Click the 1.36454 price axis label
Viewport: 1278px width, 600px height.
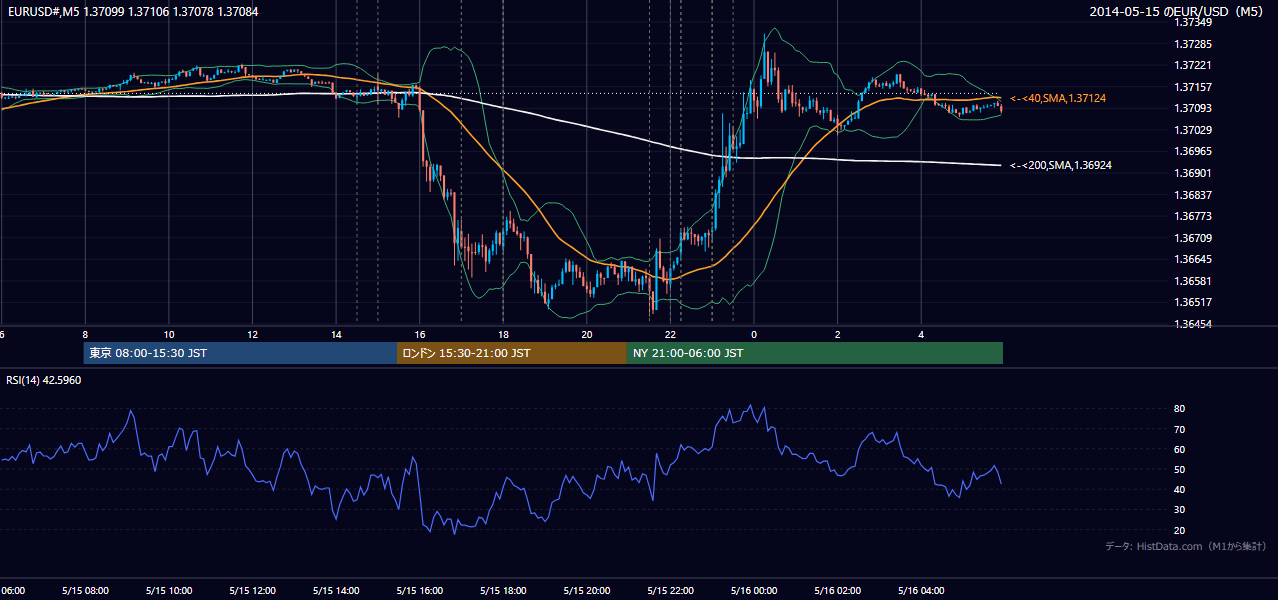[x=1193, y=324]
